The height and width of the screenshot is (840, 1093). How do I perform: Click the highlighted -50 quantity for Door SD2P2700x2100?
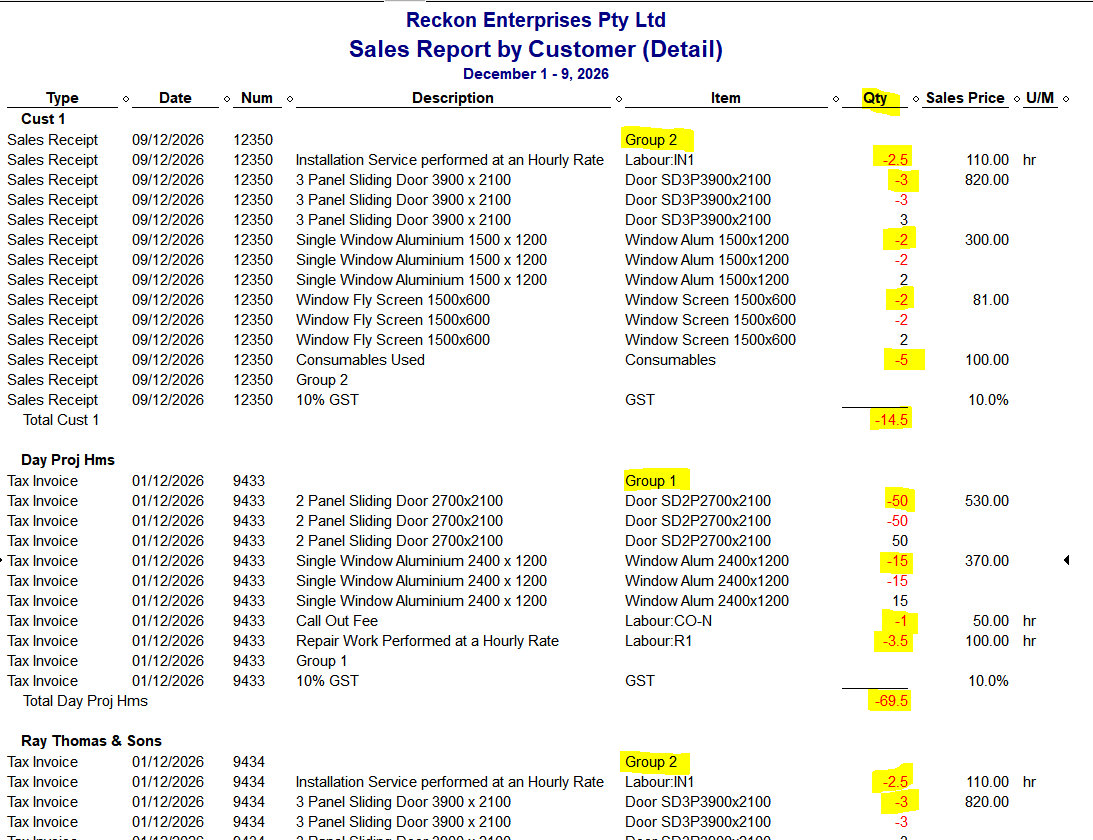click(897, 501)
